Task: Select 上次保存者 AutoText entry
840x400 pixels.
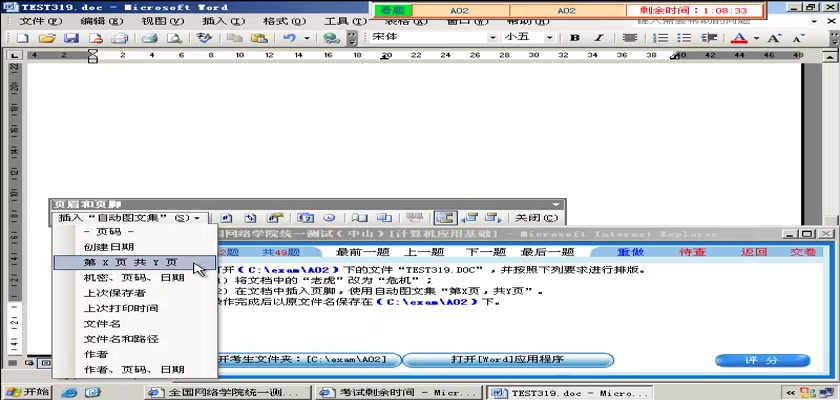Action: (134, 293)
